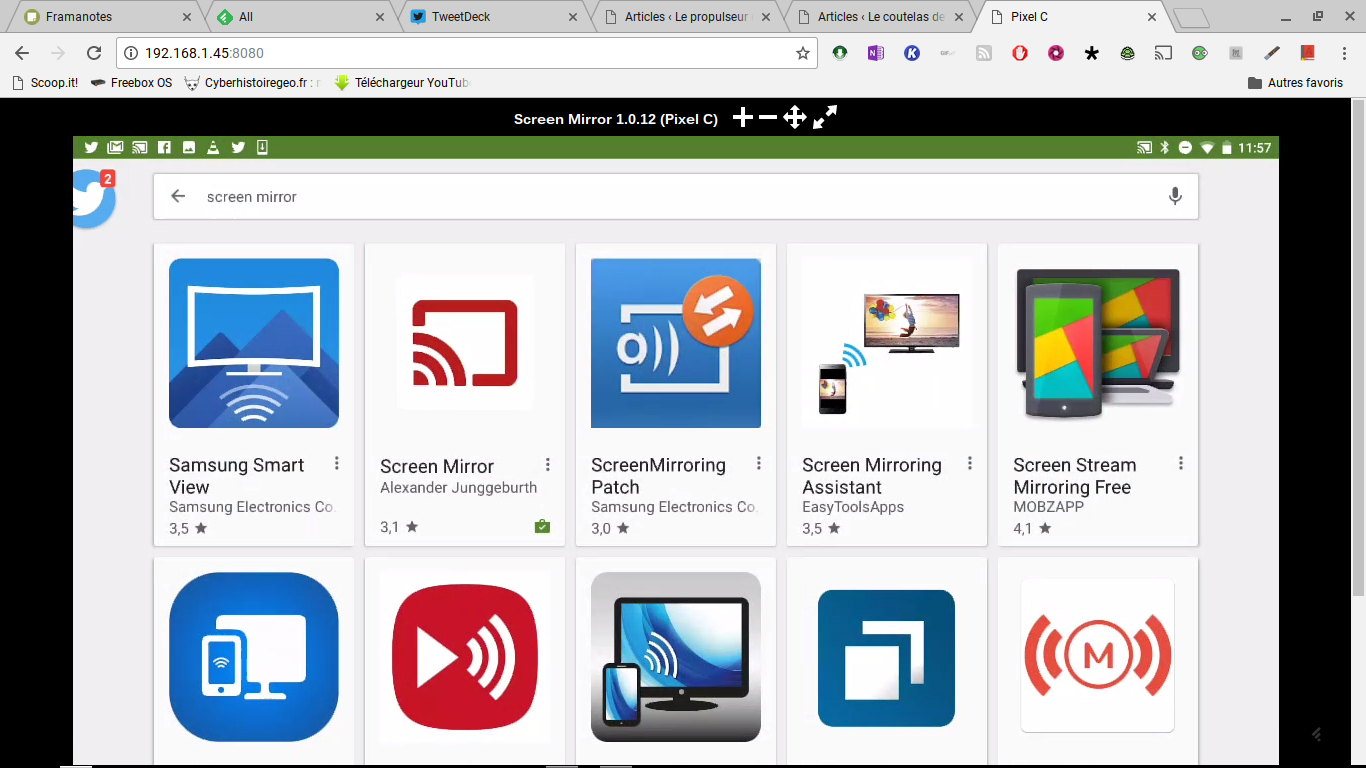Screen dimensions: 1366x768
Task: Click the pink camera aperture extension icon
Action: pos(1056,53)
